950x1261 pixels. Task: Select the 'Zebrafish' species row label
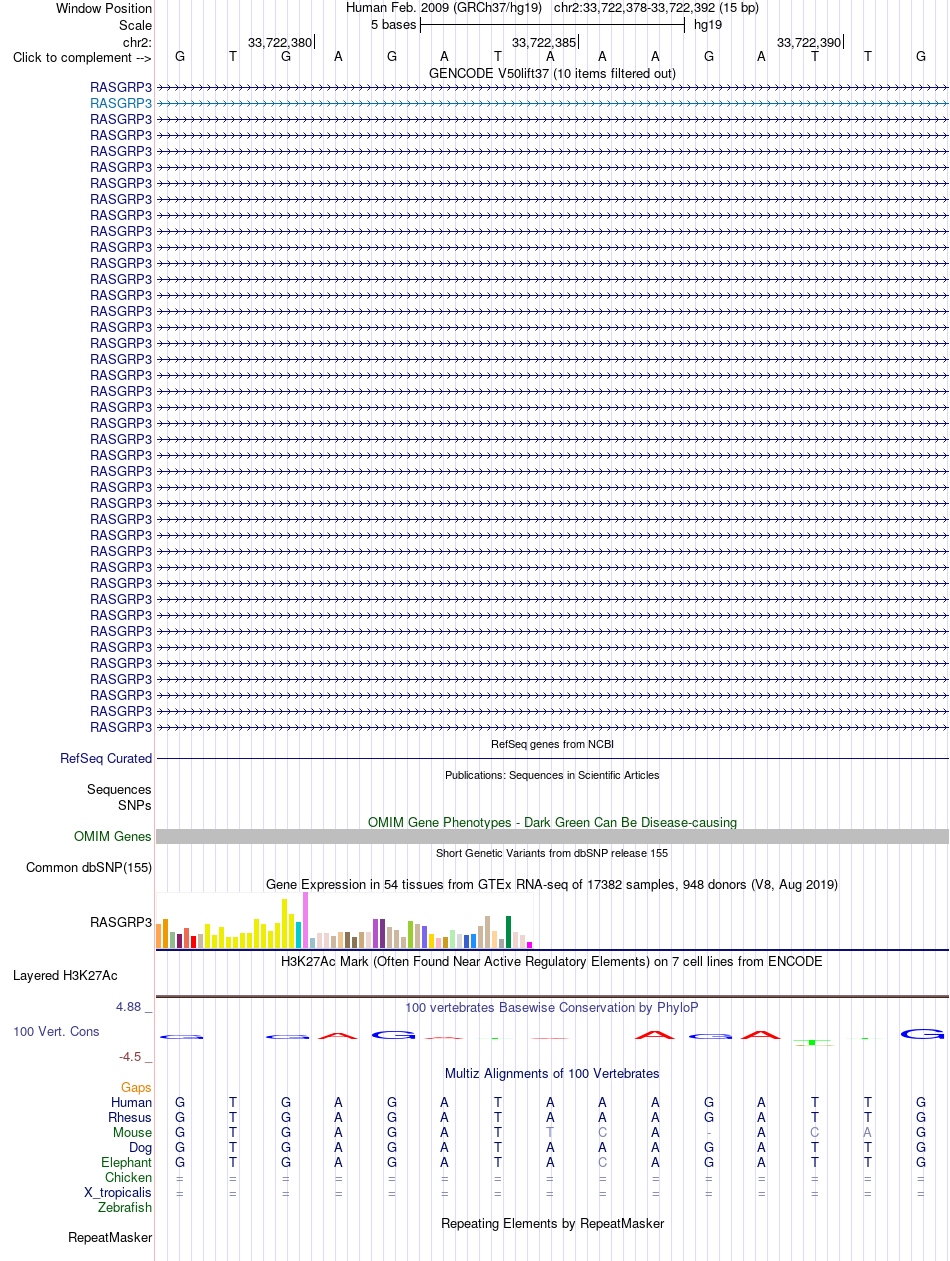point(125,1207)
